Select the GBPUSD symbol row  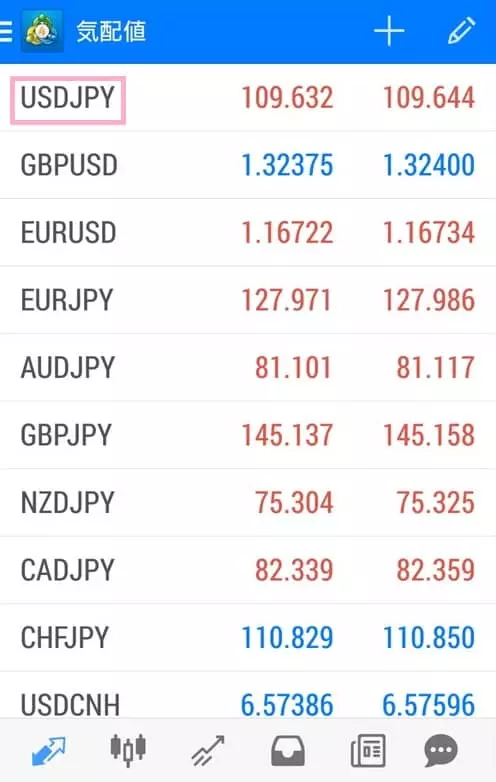pos(248,165)
